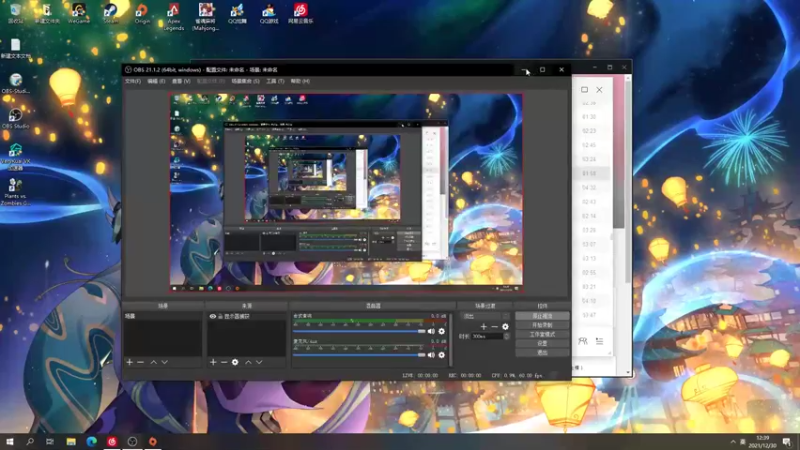Viewport: 800px width, 450px height.
Task: Select the 新建文本文档 text file on the desktop
Action: pos(15,48)
